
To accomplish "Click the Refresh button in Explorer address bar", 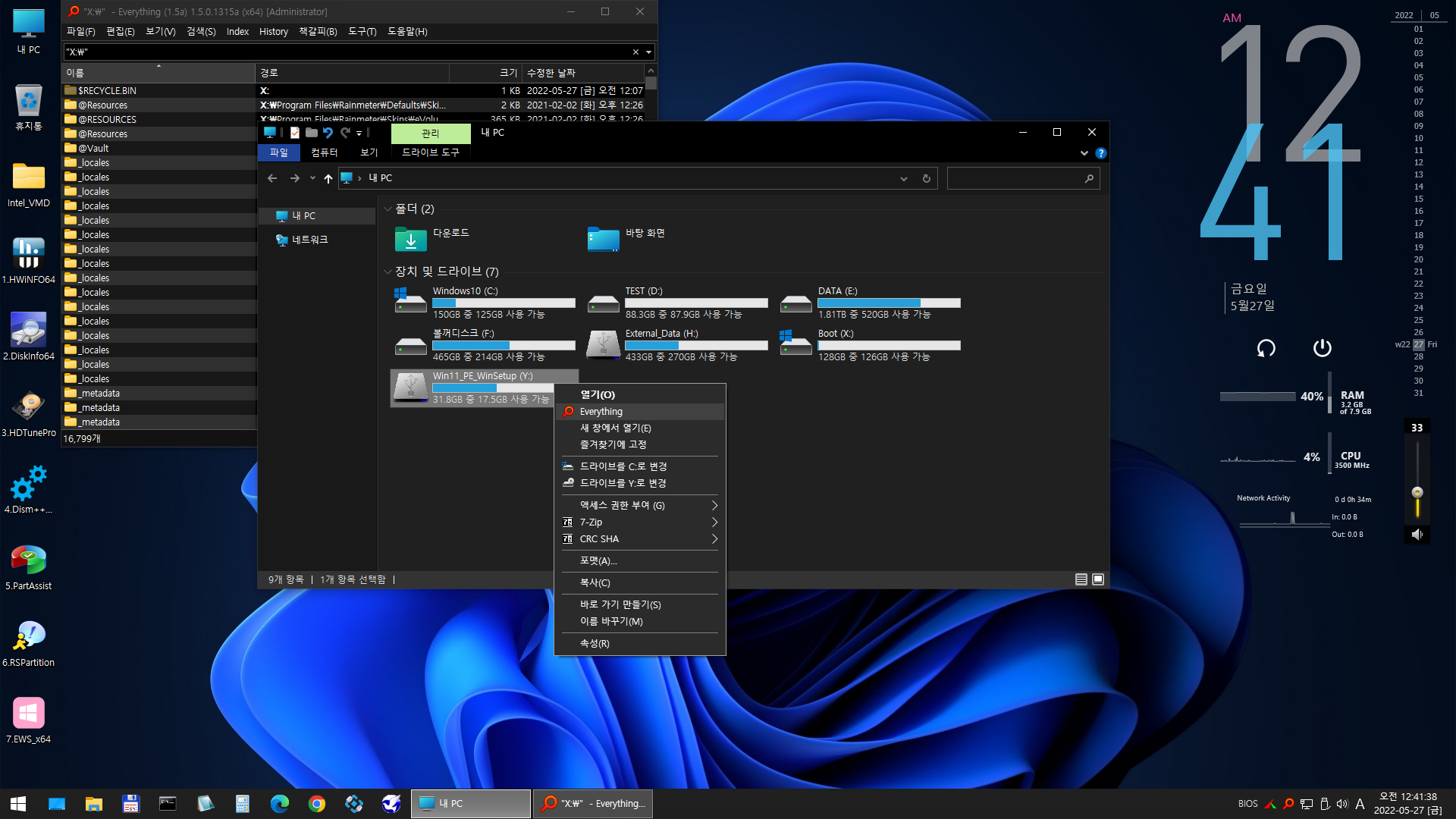I will click(x=926, y=179).
